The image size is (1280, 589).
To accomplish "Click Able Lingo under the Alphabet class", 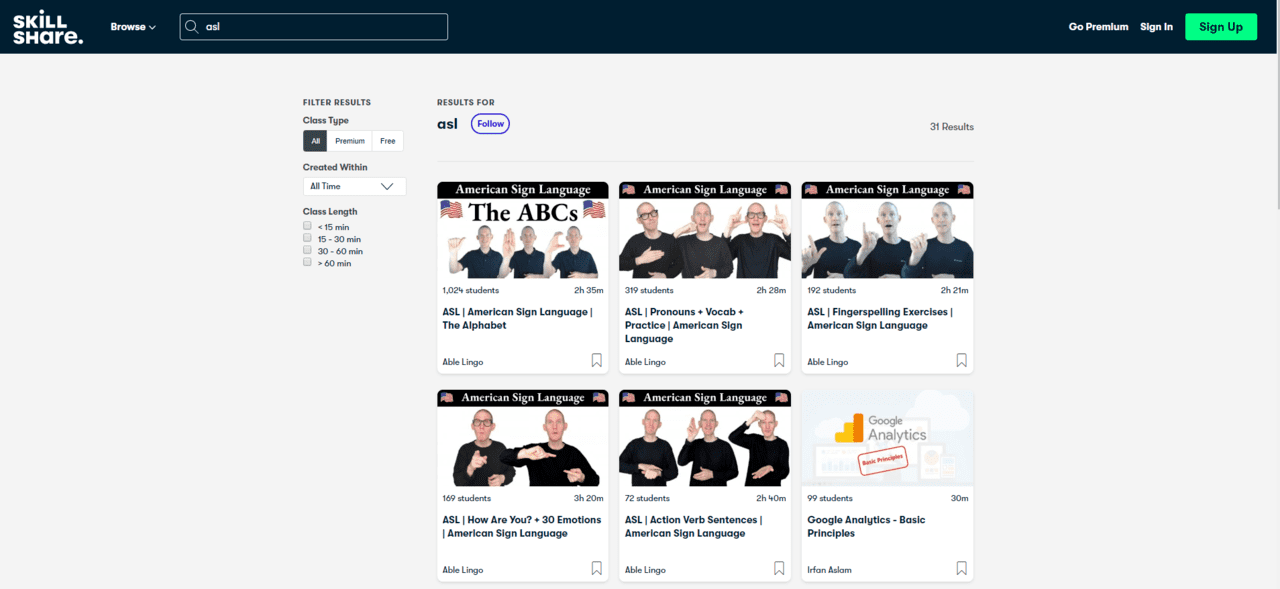I will pyautogui.click(x=462, y=362).
